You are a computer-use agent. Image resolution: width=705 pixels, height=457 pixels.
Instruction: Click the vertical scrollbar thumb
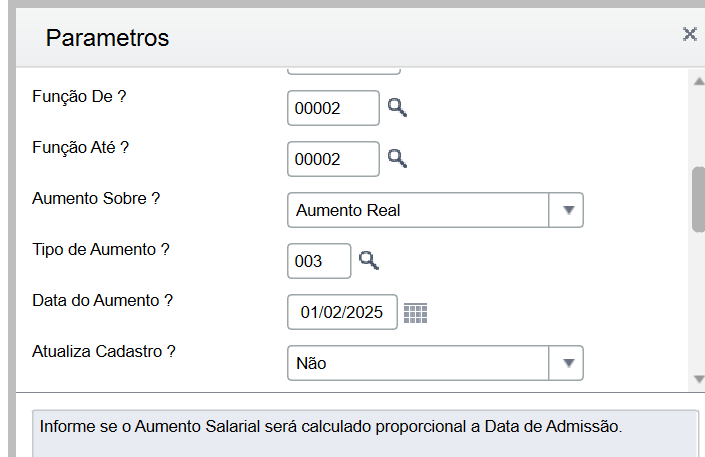(x=698, y=200)
